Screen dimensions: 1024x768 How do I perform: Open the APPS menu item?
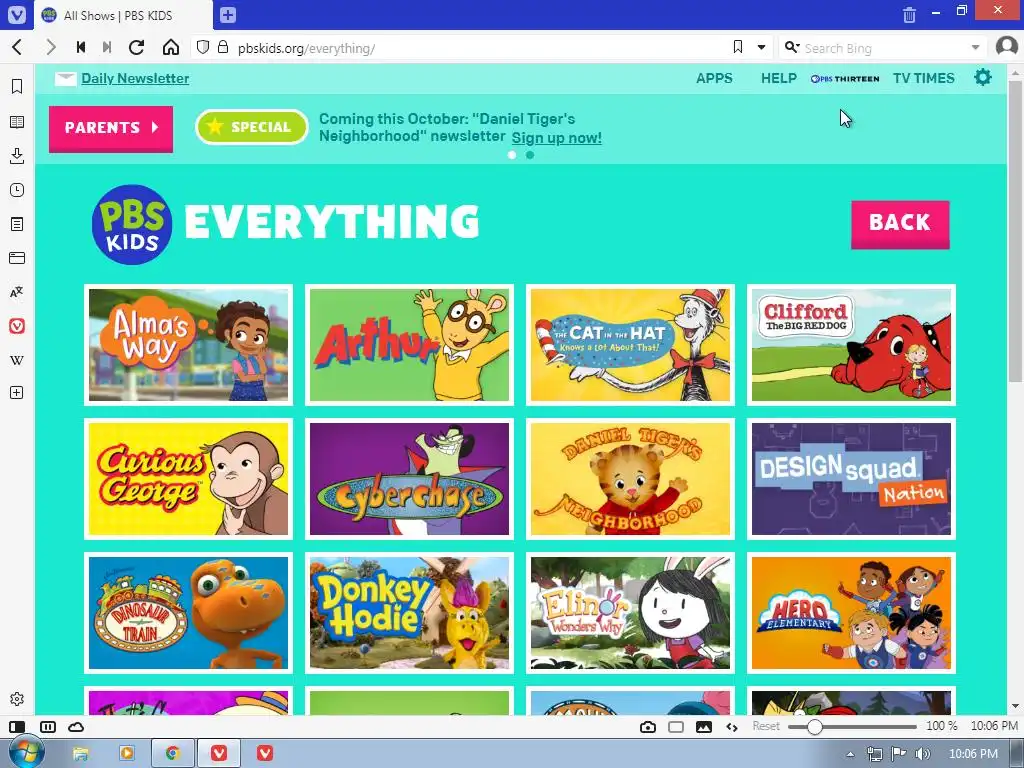[x=714, y=78]
